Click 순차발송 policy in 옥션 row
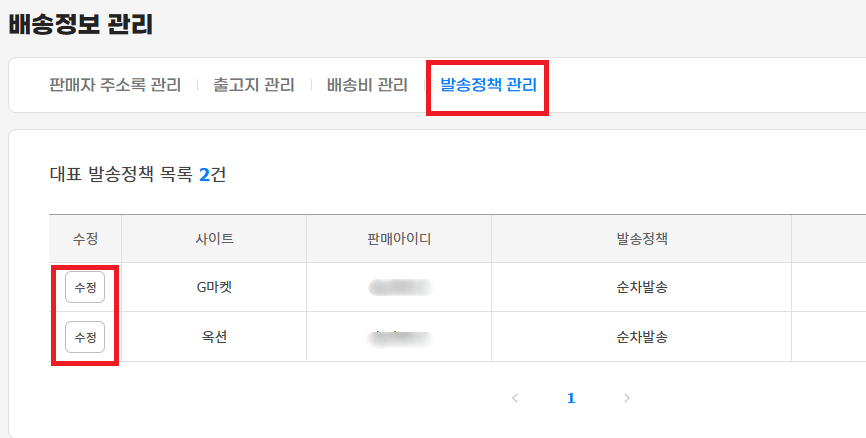Image resolution: width=866 pixels, height=438 pixels. 641,337
